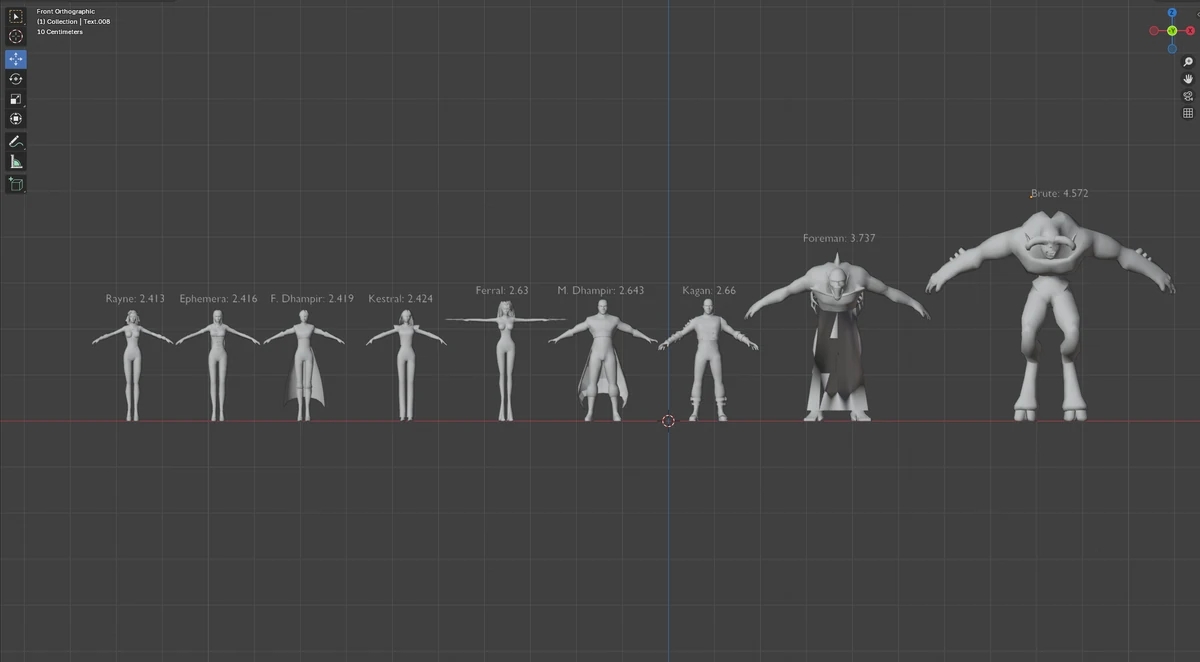This screenshot has height=662, width=1200.
Task: Choose the Move tool in toolbar
Action: (16, 59)
